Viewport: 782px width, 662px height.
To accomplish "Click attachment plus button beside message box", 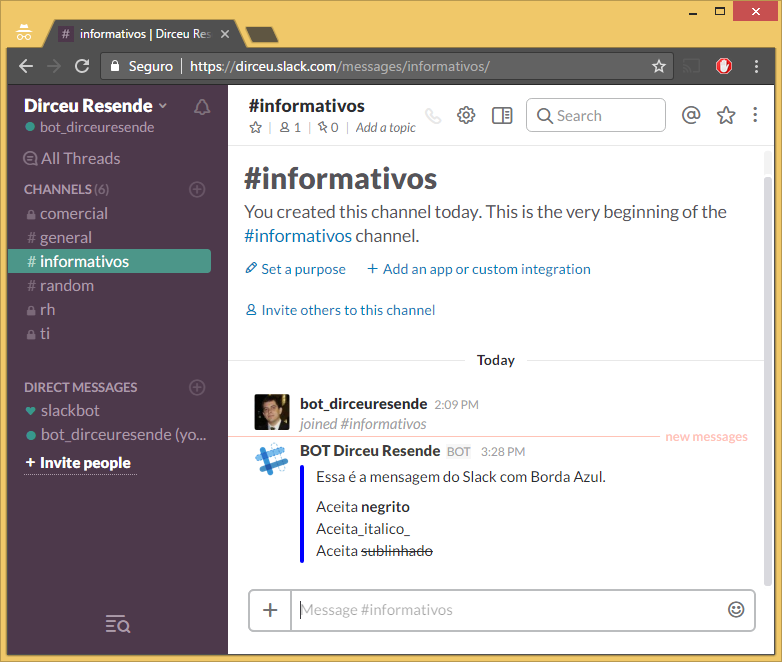I will tap(270, 610).
